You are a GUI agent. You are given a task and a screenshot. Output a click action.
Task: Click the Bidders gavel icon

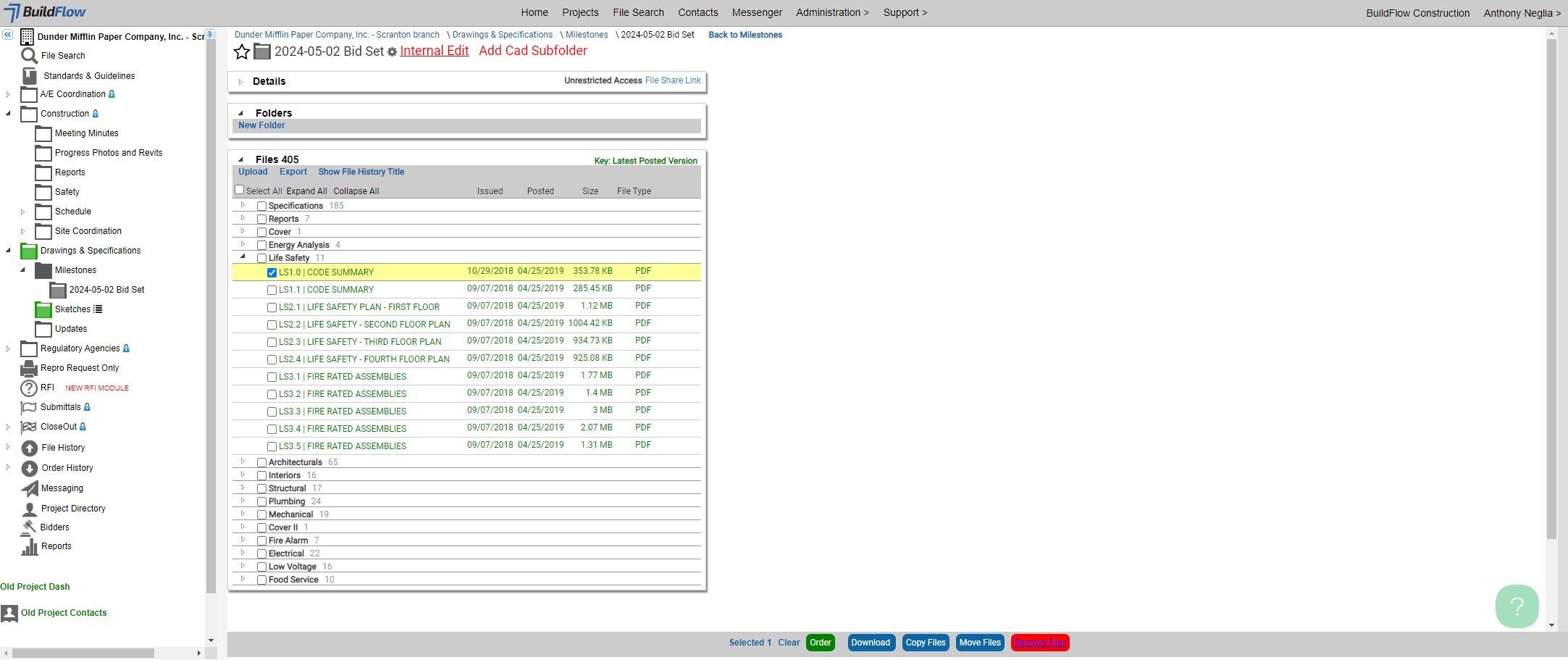pos(29,527)
